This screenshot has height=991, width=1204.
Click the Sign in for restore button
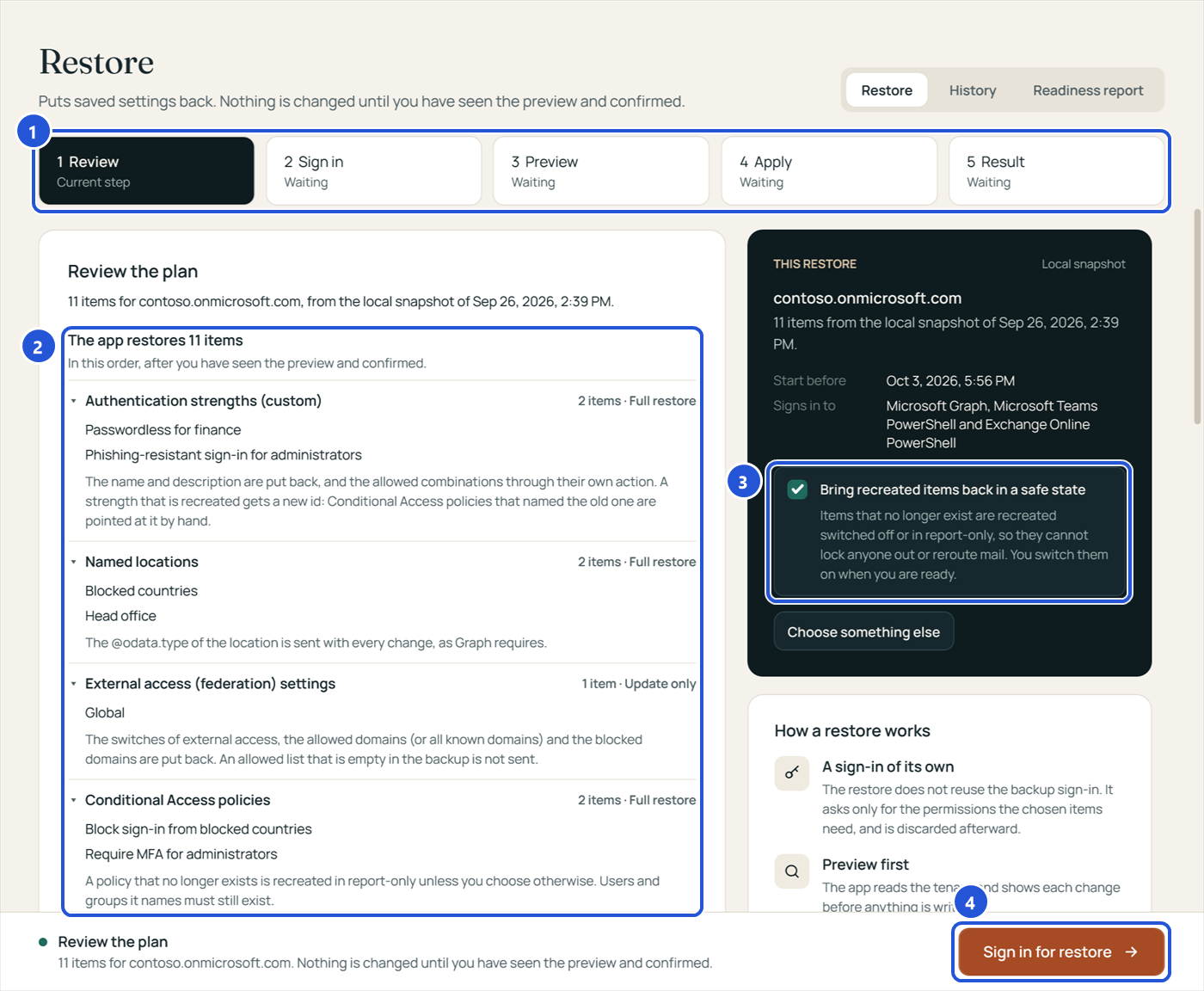[1061, 952]
